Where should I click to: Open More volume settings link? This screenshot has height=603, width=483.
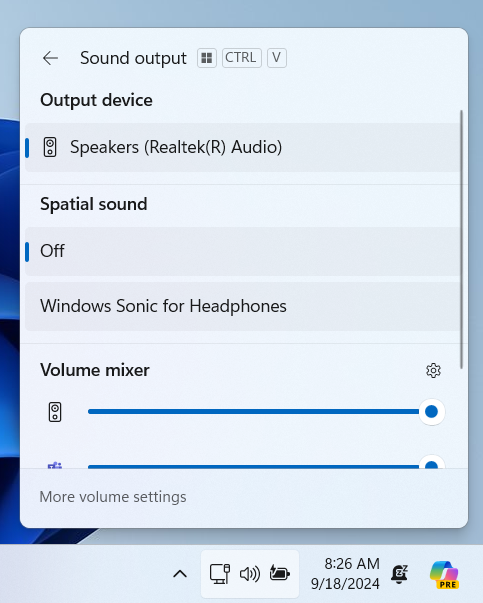(x=113, y=497)
